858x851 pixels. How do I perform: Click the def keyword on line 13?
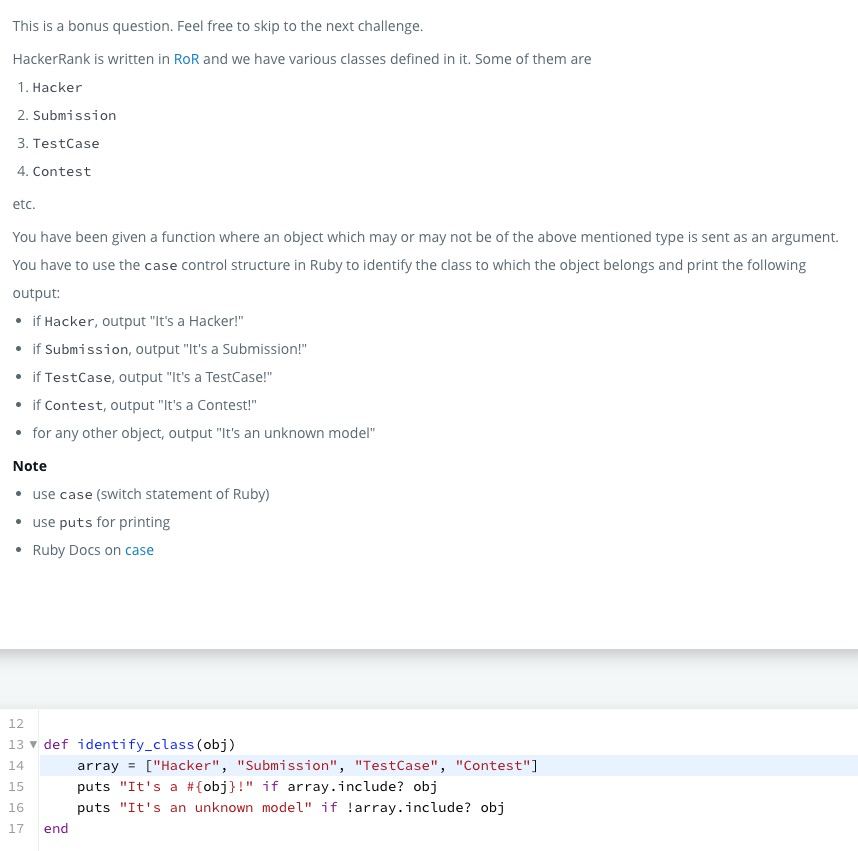coord(56,744)
